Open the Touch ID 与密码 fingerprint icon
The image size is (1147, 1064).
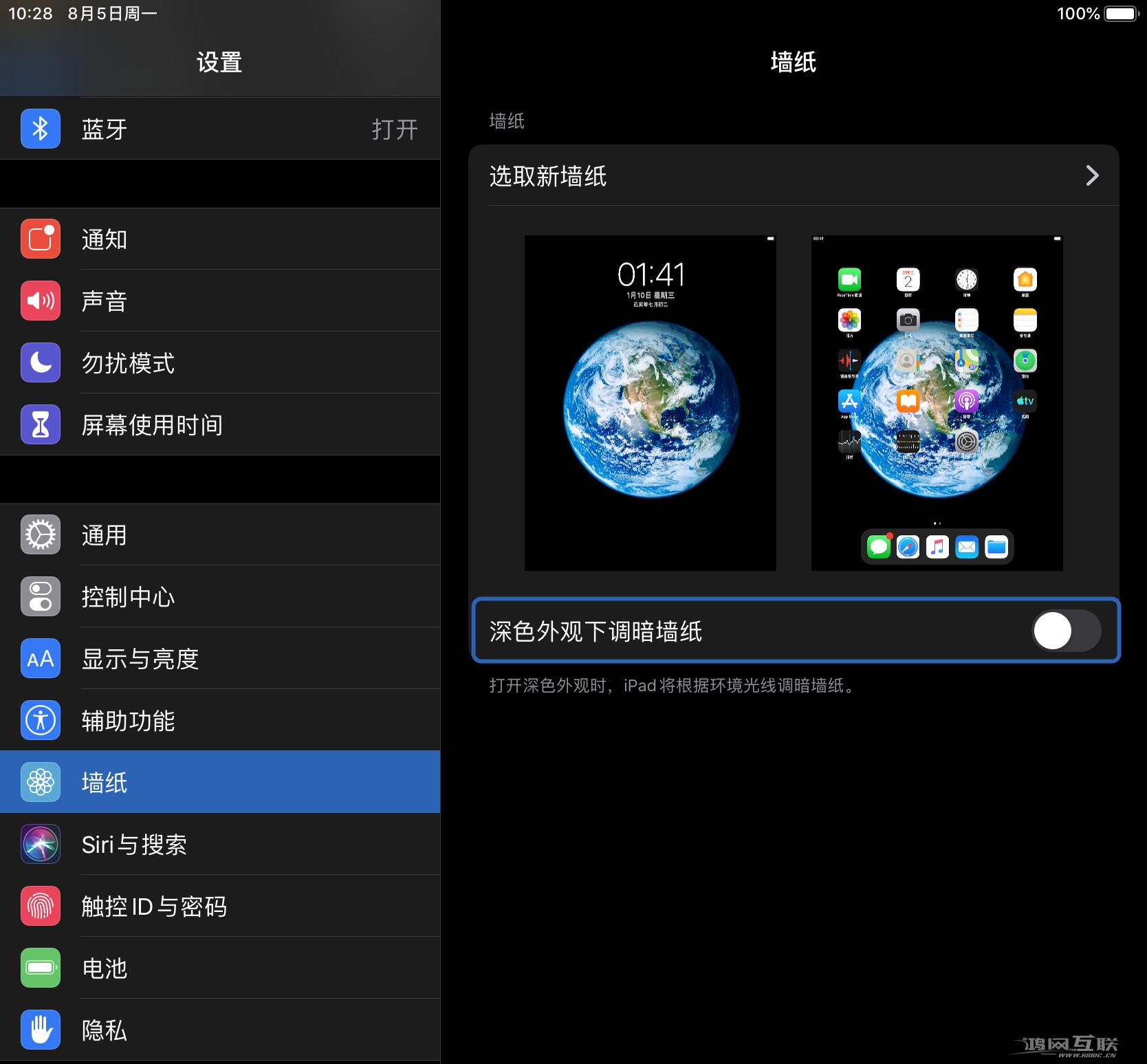pos(40,906)
